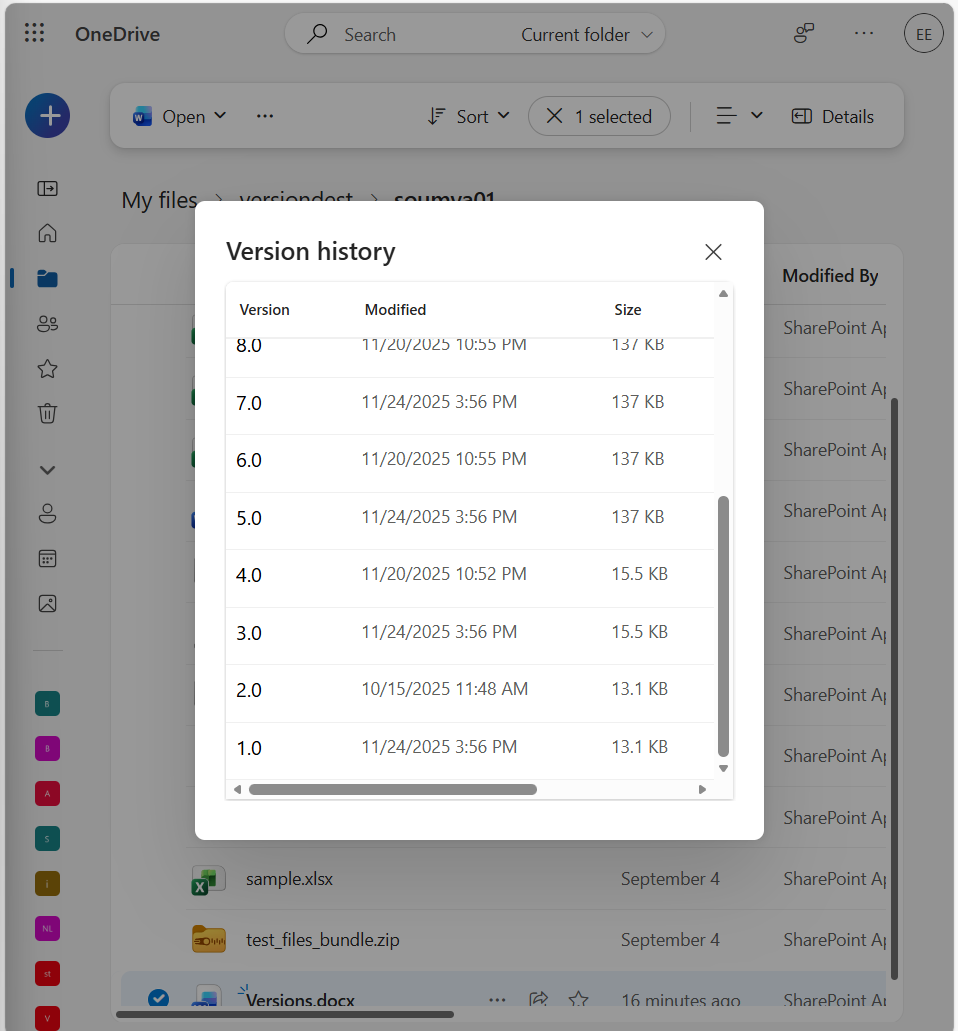Deselect the checkbox on Versions.docx row

pos(159,998)
